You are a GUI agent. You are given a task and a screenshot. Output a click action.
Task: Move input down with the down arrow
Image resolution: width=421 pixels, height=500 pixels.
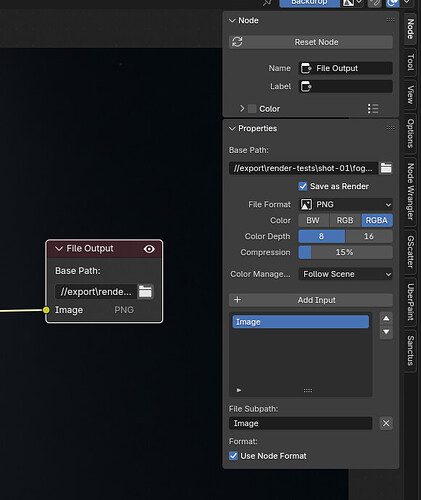coord(386,332)
